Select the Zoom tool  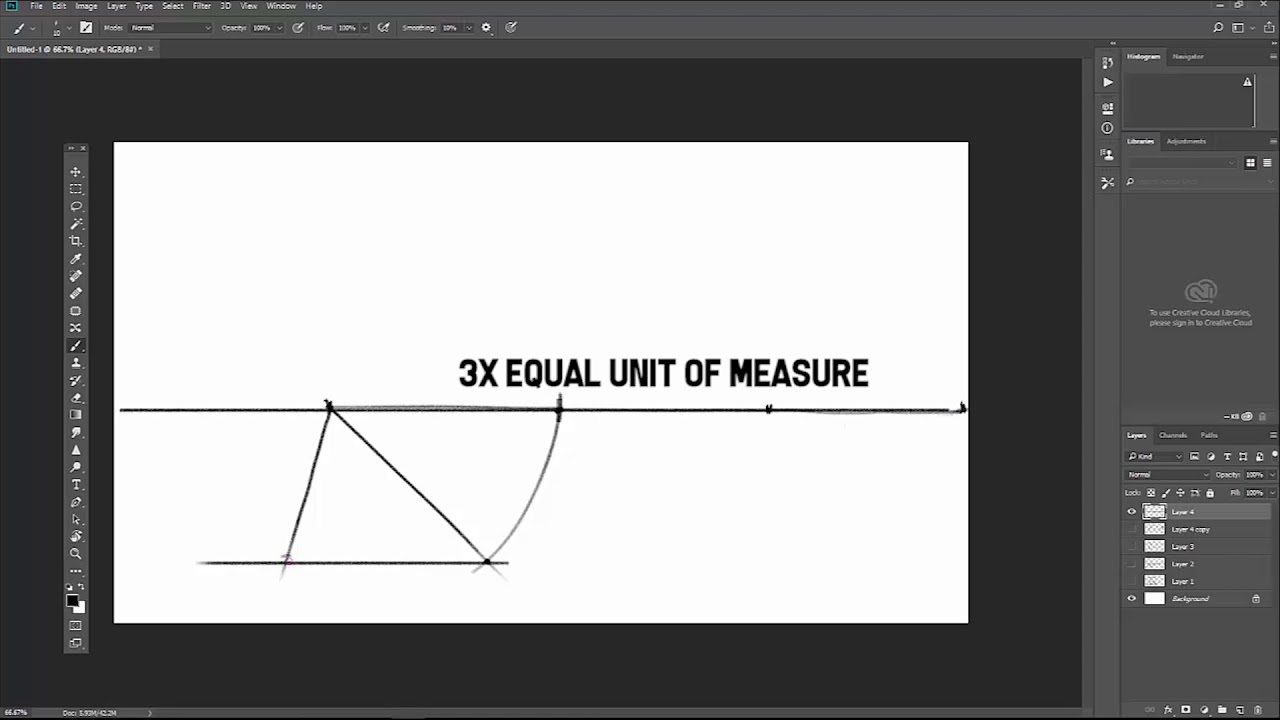click(x=76, y=554)
